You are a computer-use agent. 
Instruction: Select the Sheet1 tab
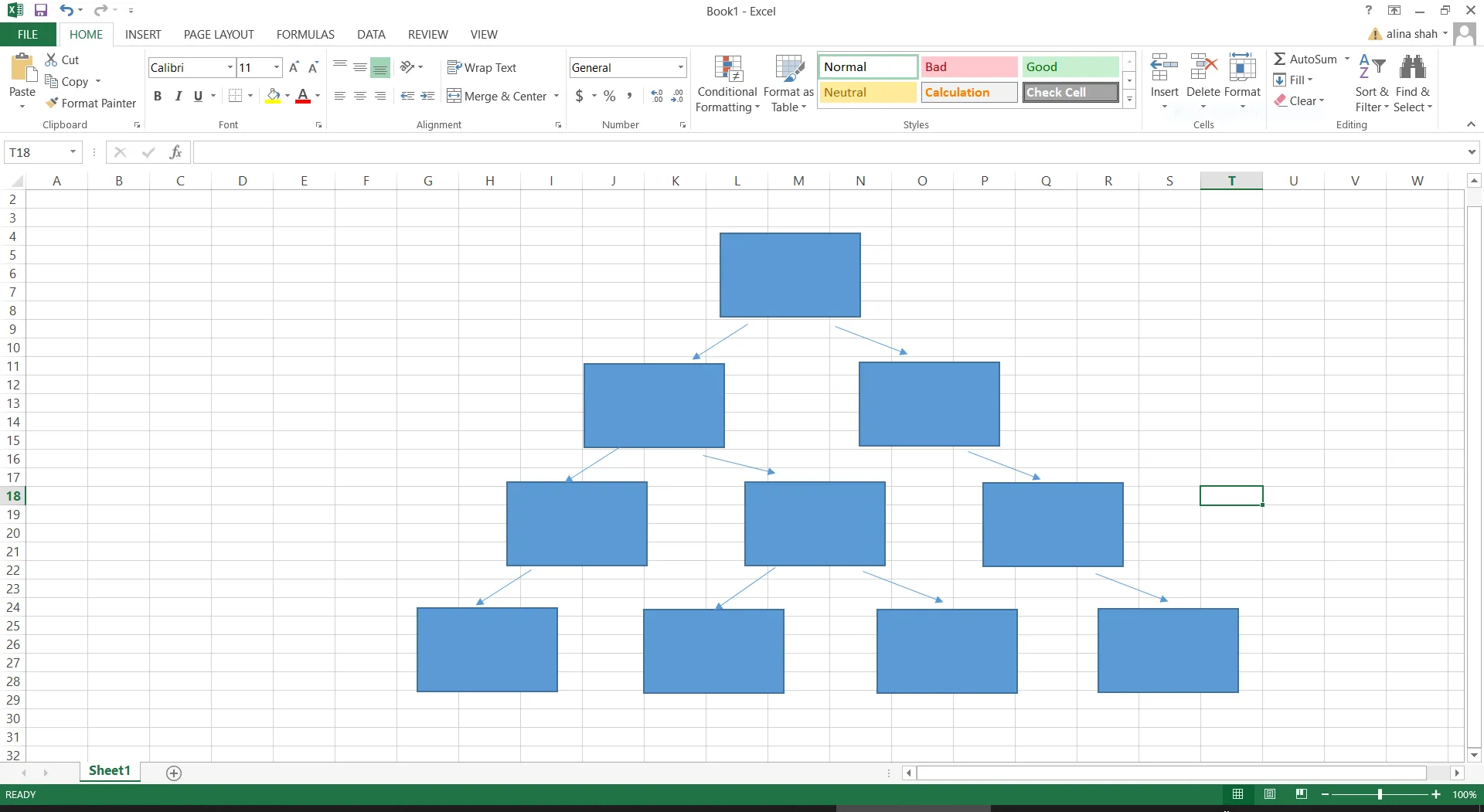point(109,770)
